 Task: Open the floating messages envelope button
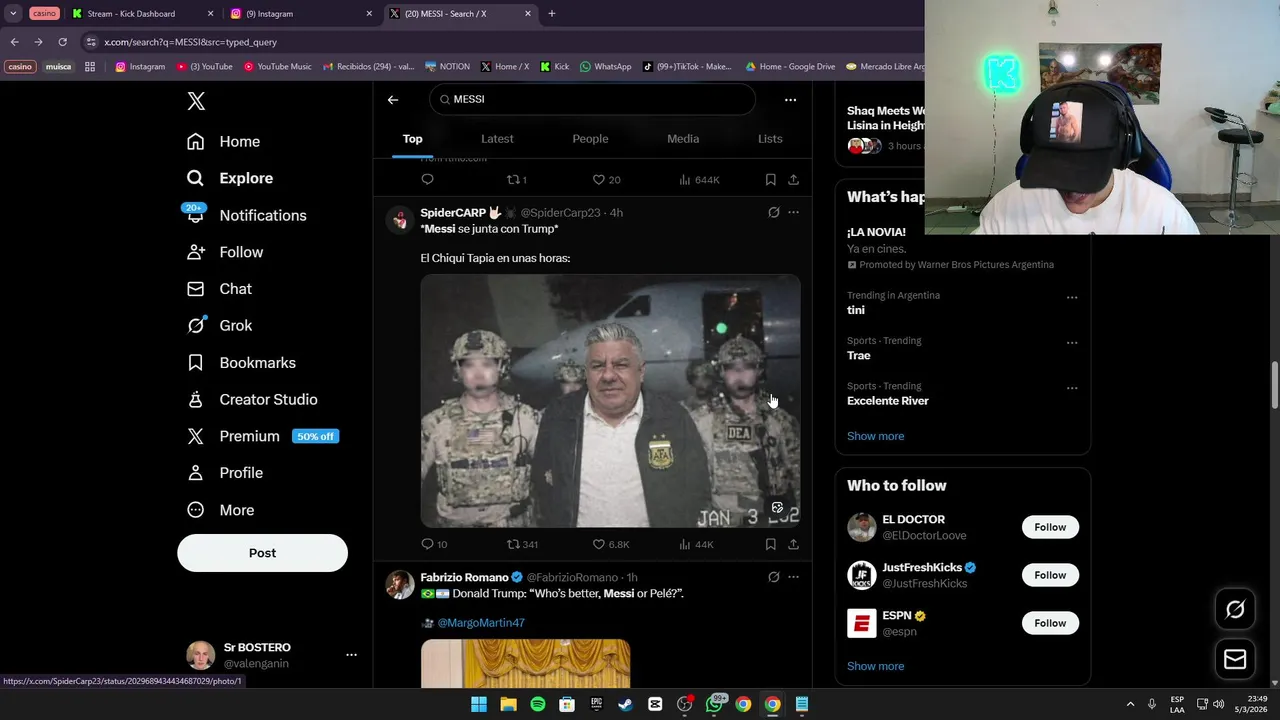pyautogui.click(x=1235, y=660)
